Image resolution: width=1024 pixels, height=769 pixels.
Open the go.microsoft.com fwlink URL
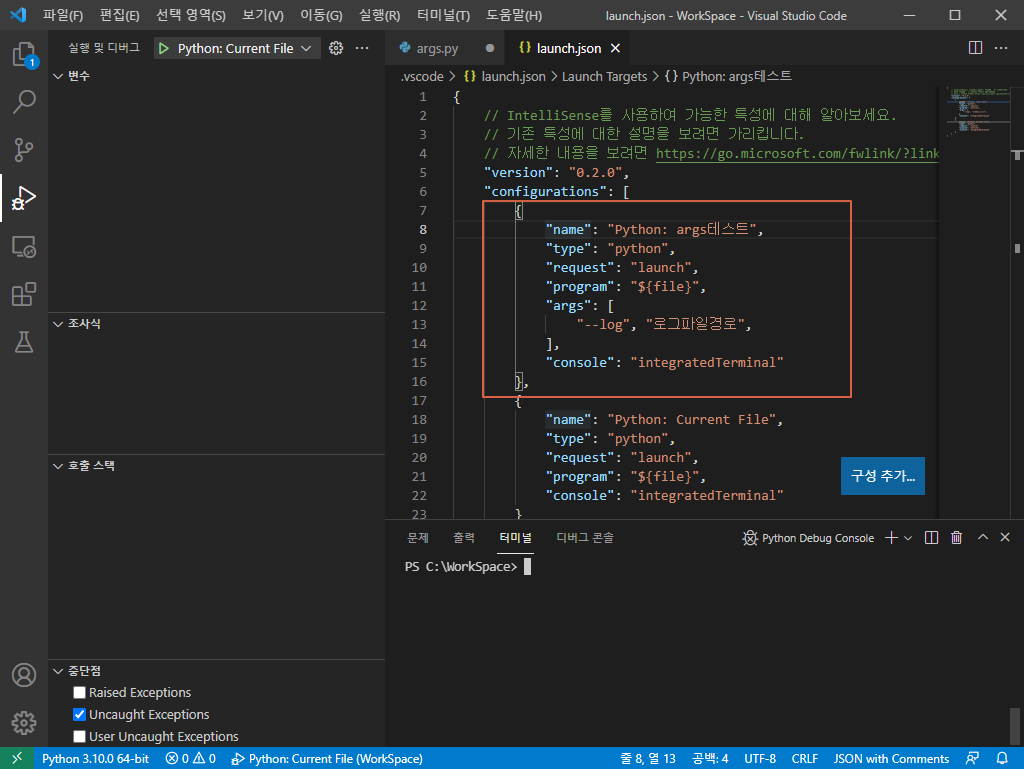797,153
